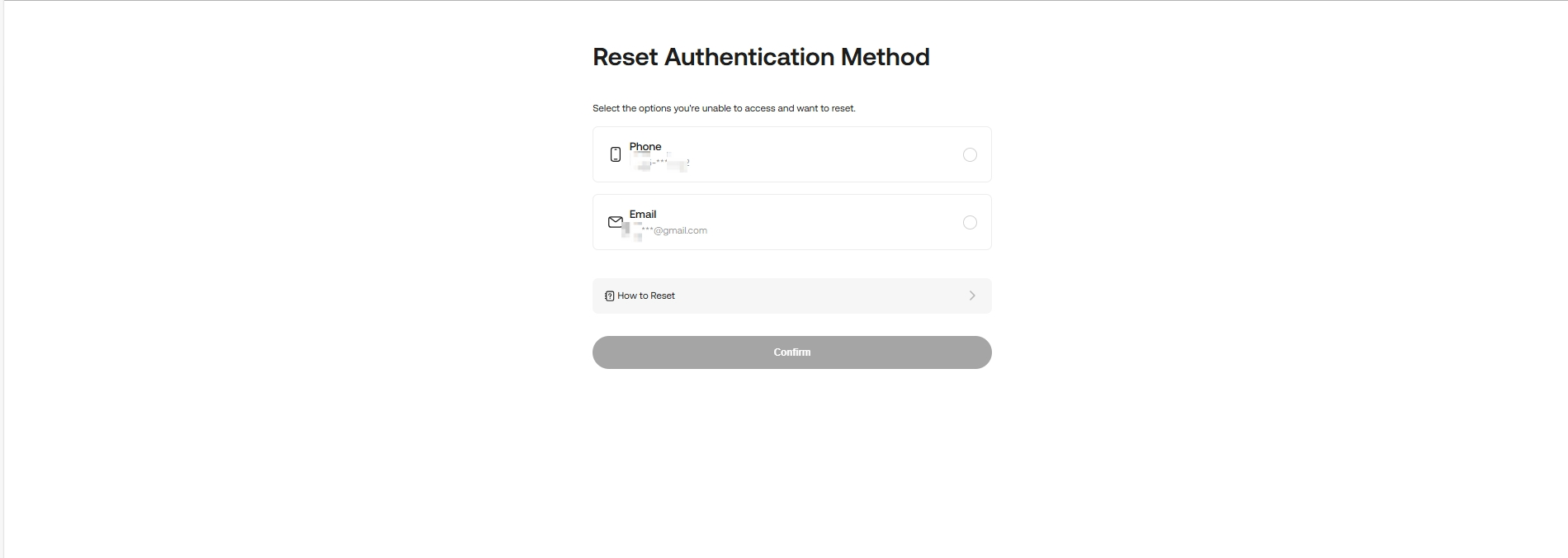Click the masked gmail.com address
Image resolution: width=1568 pixels, height=558 pixels.
point(668,231)
